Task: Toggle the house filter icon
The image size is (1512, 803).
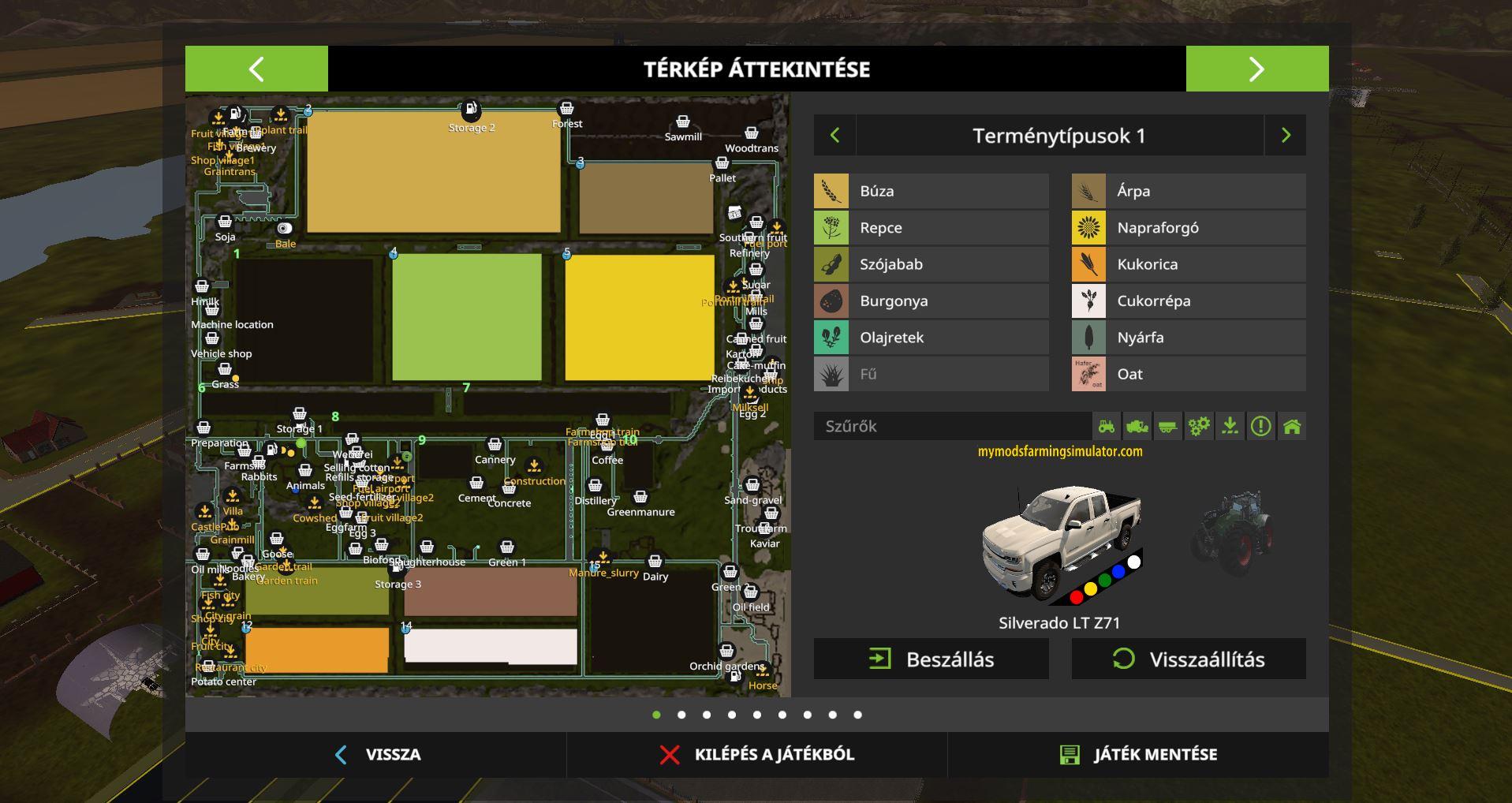Action: pos(1292,427)
